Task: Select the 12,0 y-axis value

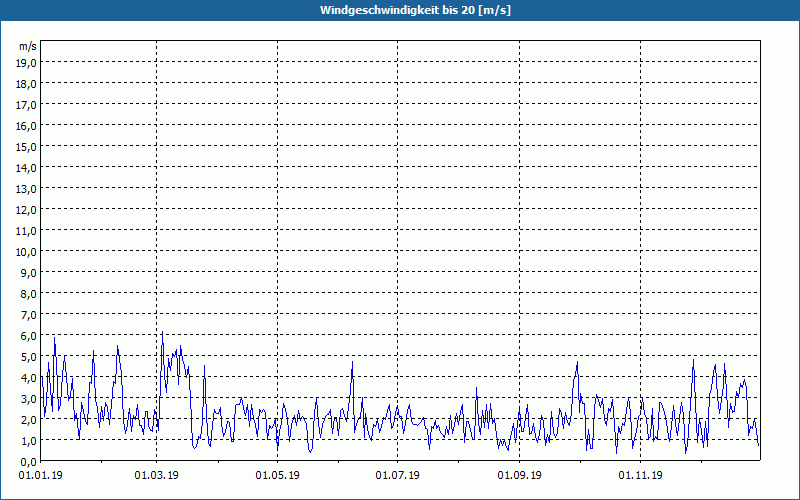Action: pos(27,209)
